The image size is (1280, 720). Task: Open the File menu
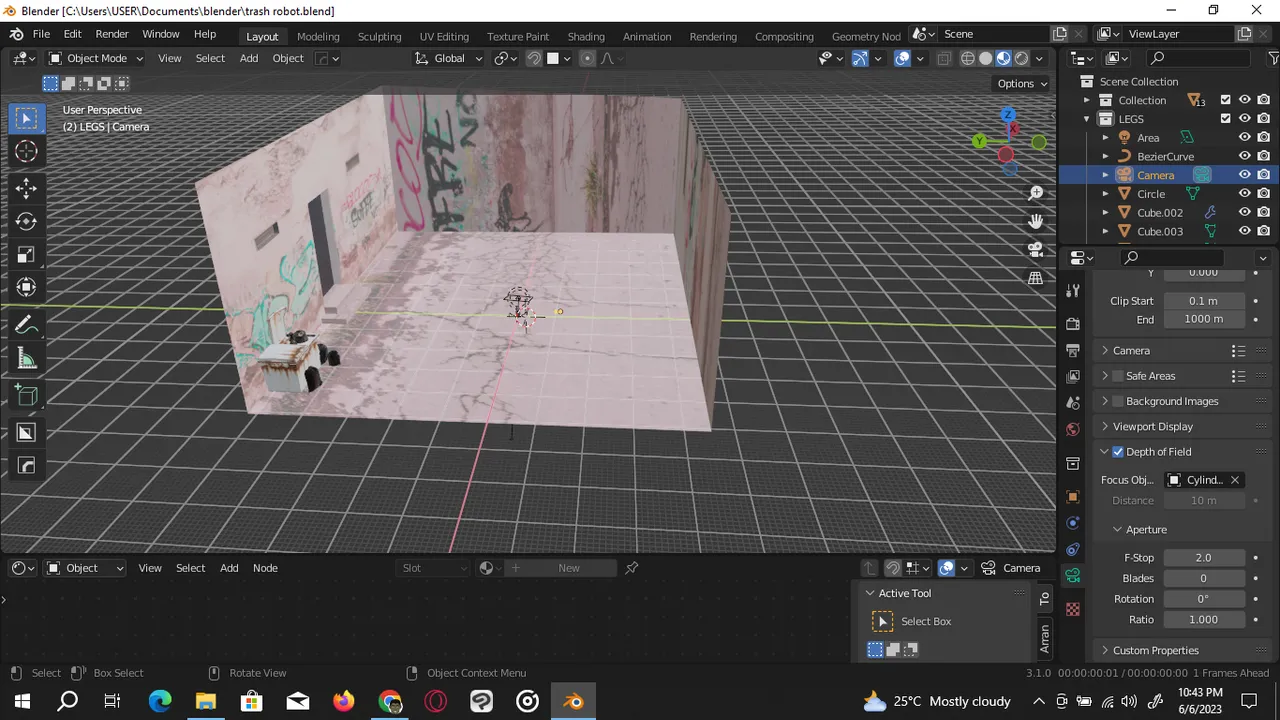pyautogui.click(x=41, y=34)
